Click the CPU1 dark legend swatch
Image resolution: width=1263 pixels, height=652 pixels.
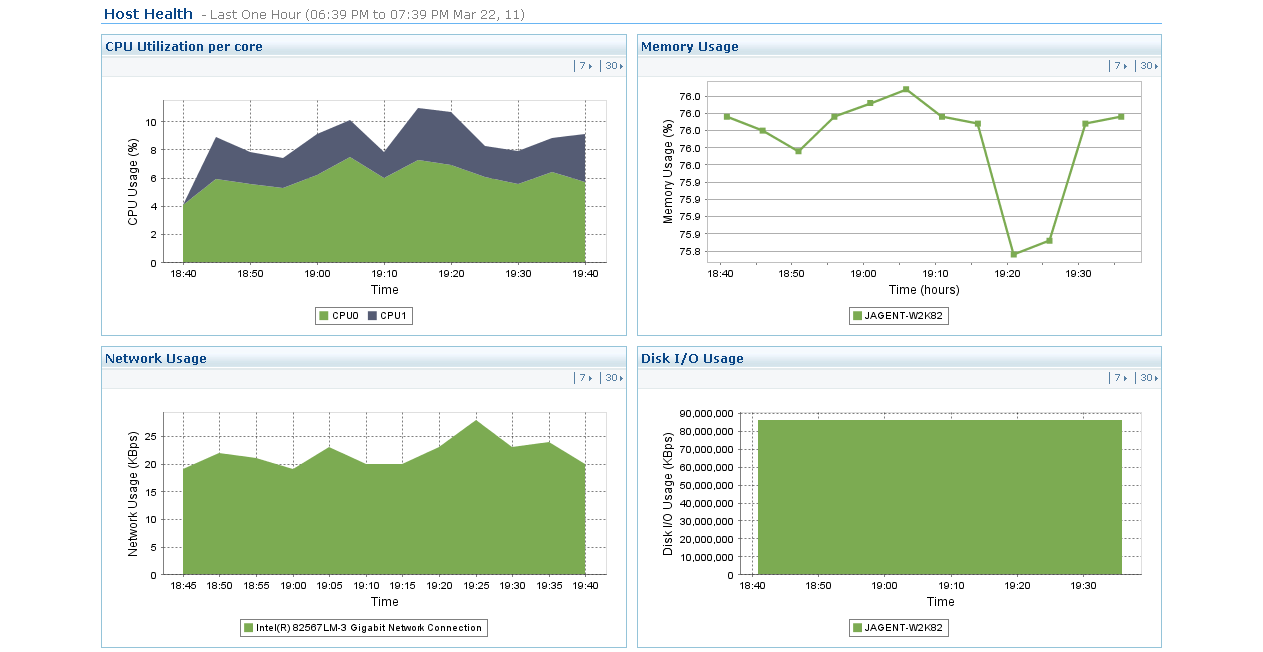(x=372, y=316)
